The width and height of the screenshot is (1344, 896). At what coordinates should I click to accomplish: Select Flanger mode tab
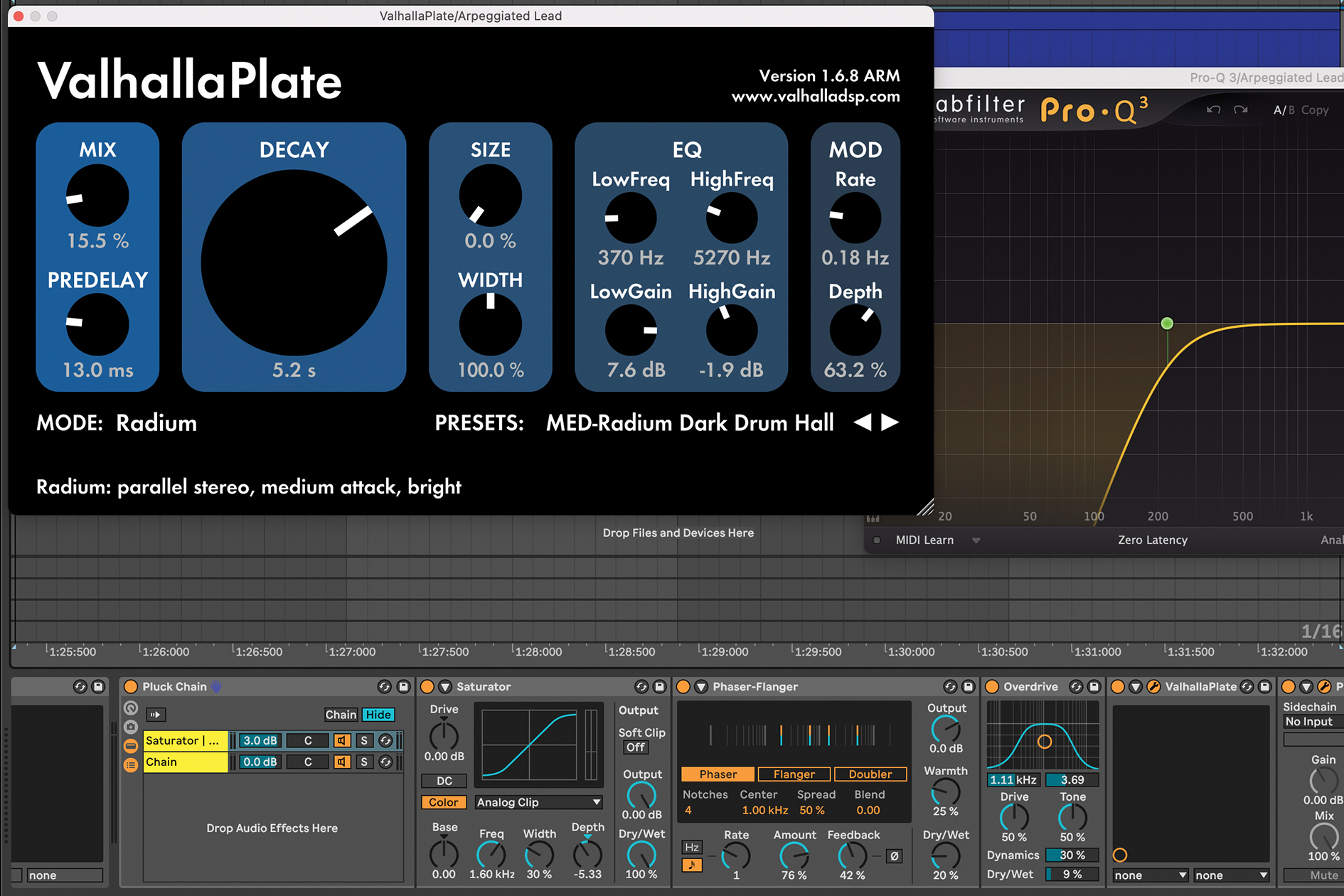pyautogui.click(x=794, y=774)
